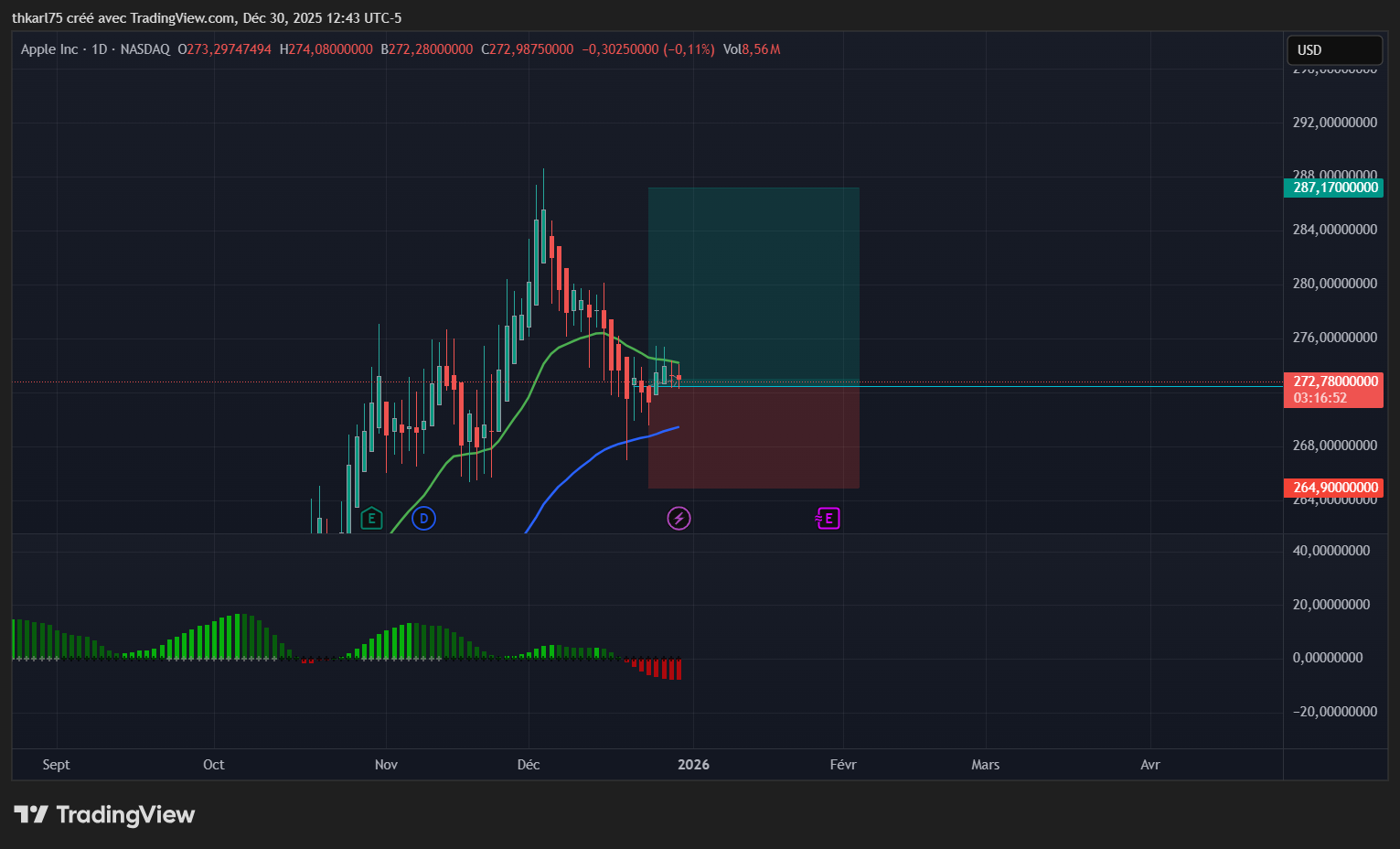1400x849 pixels.
Task: Click the Vol 8,56M value in header
Action: (752, 49)
